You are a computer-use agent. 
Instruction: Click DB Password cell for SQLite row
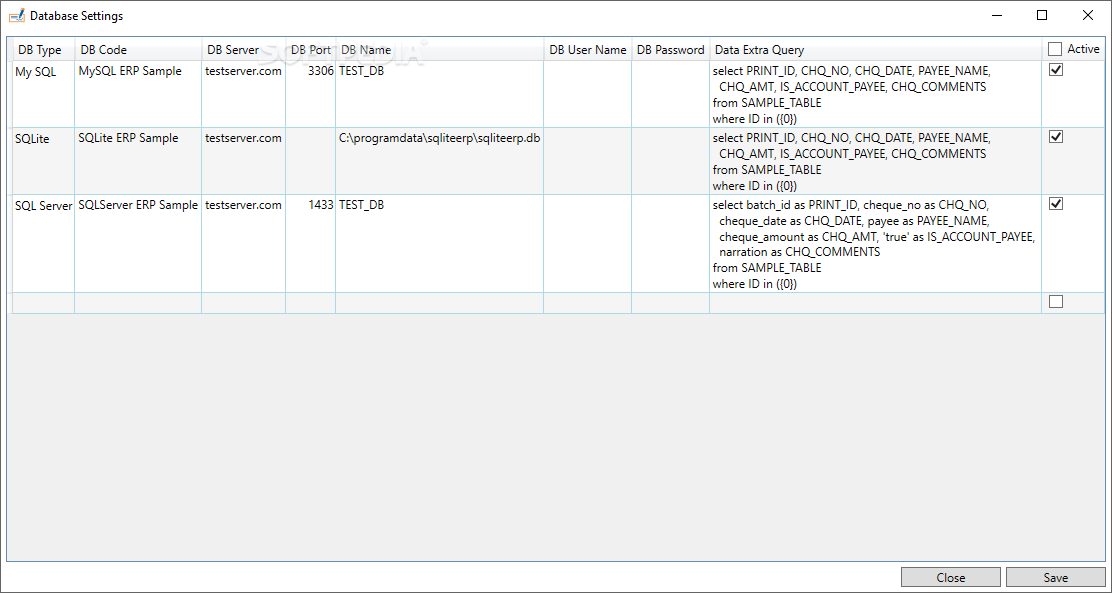pos(670,160)
